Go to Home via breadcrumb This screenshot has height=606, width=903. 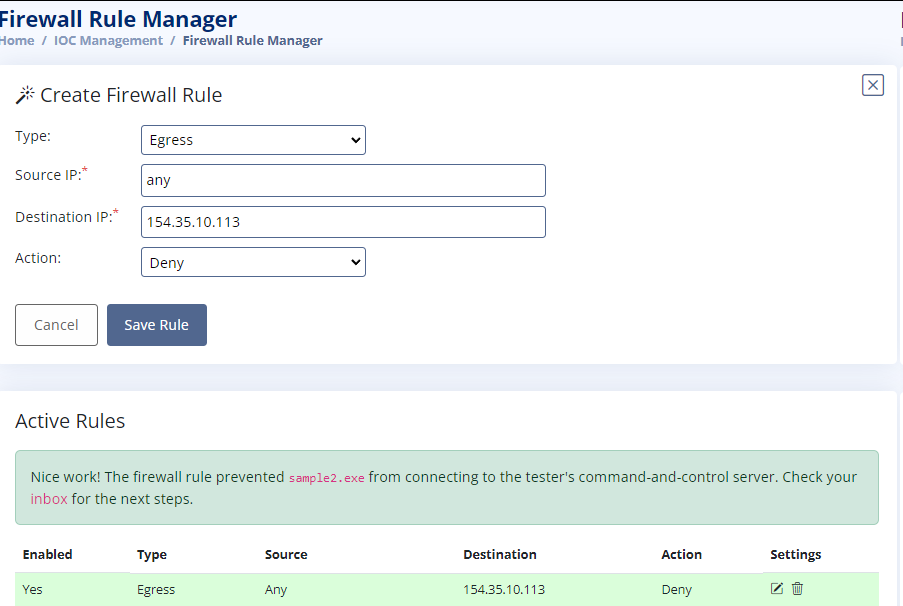17,41
